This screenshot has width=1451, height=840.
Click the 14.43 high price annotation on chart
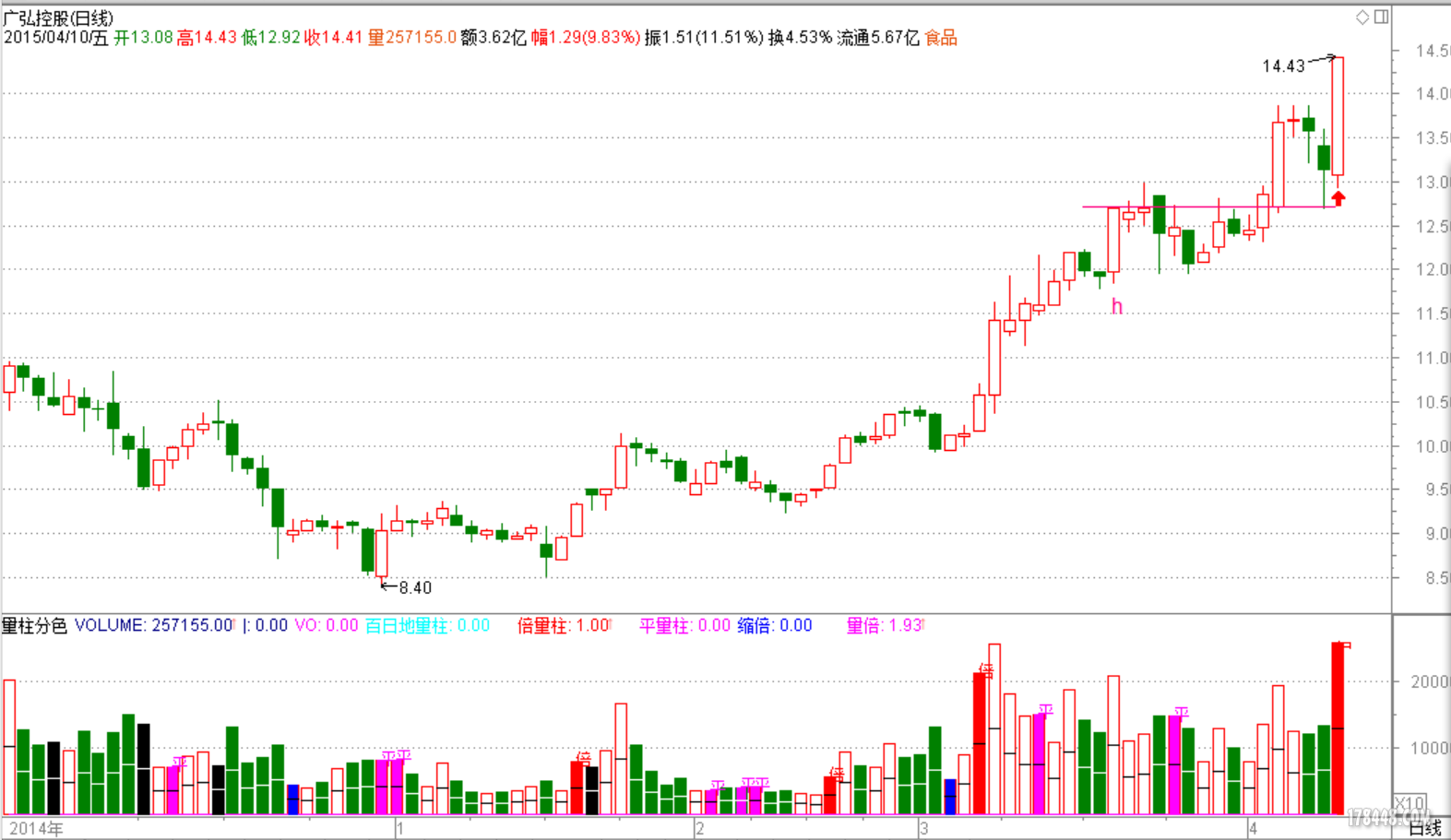click(x=1283, y=66)
